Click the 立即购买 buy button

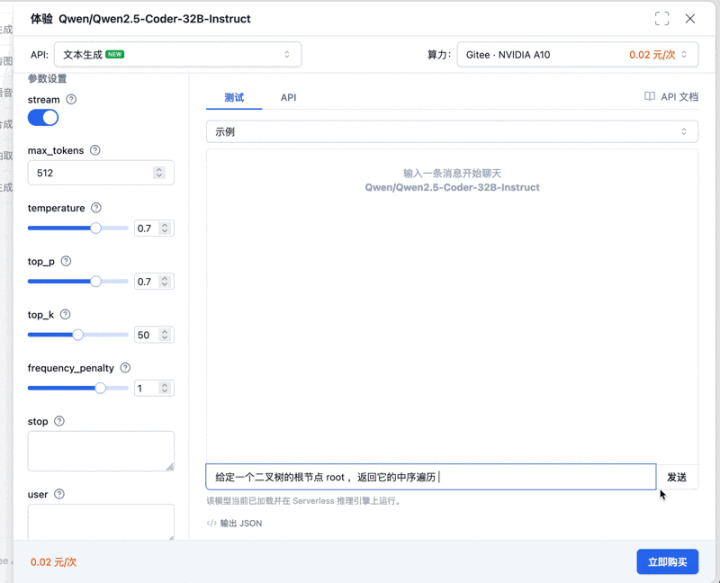click(x=667, y=562)
